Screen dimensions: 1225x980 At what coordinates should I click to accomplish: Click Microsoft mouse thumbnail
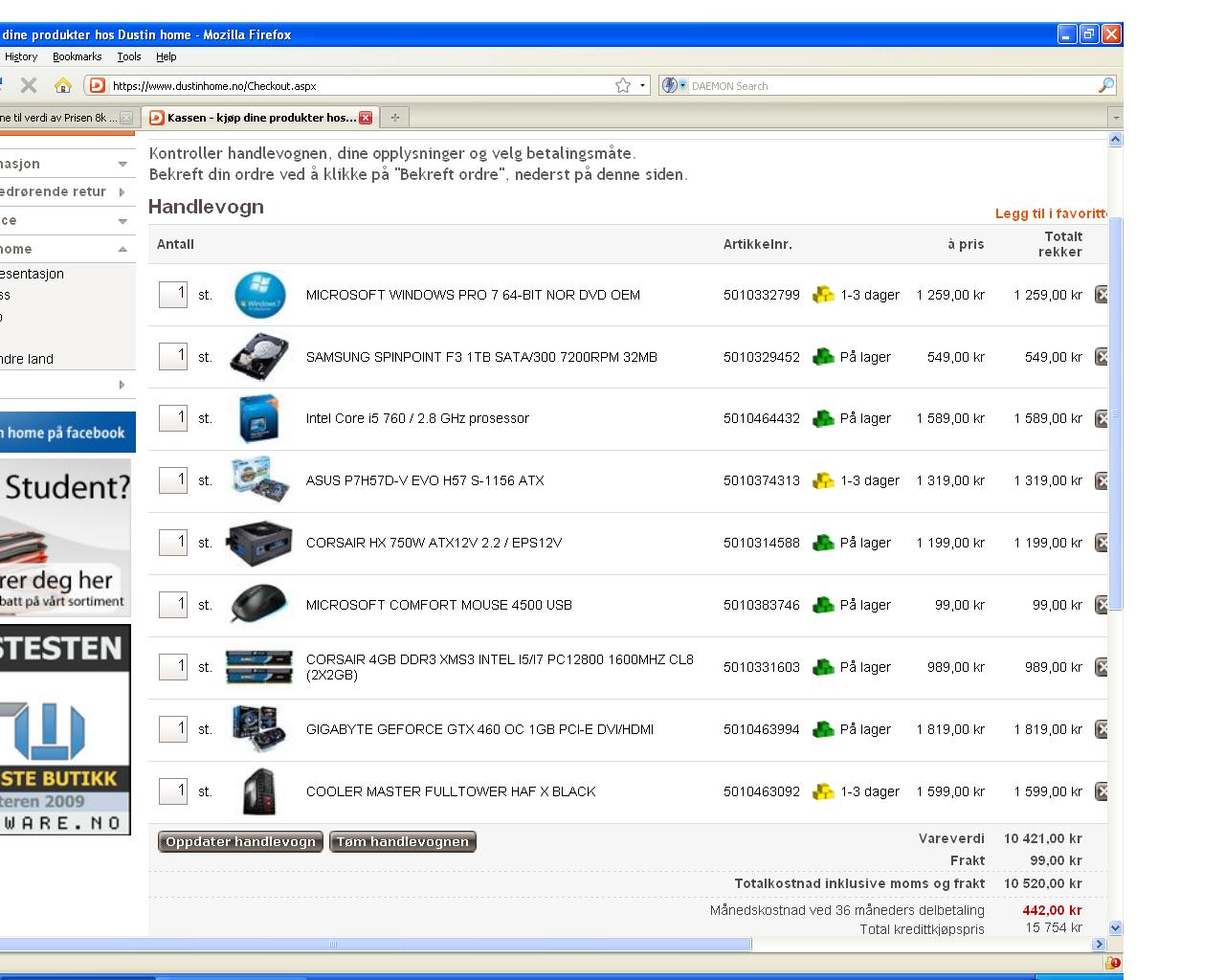point(259,605)
